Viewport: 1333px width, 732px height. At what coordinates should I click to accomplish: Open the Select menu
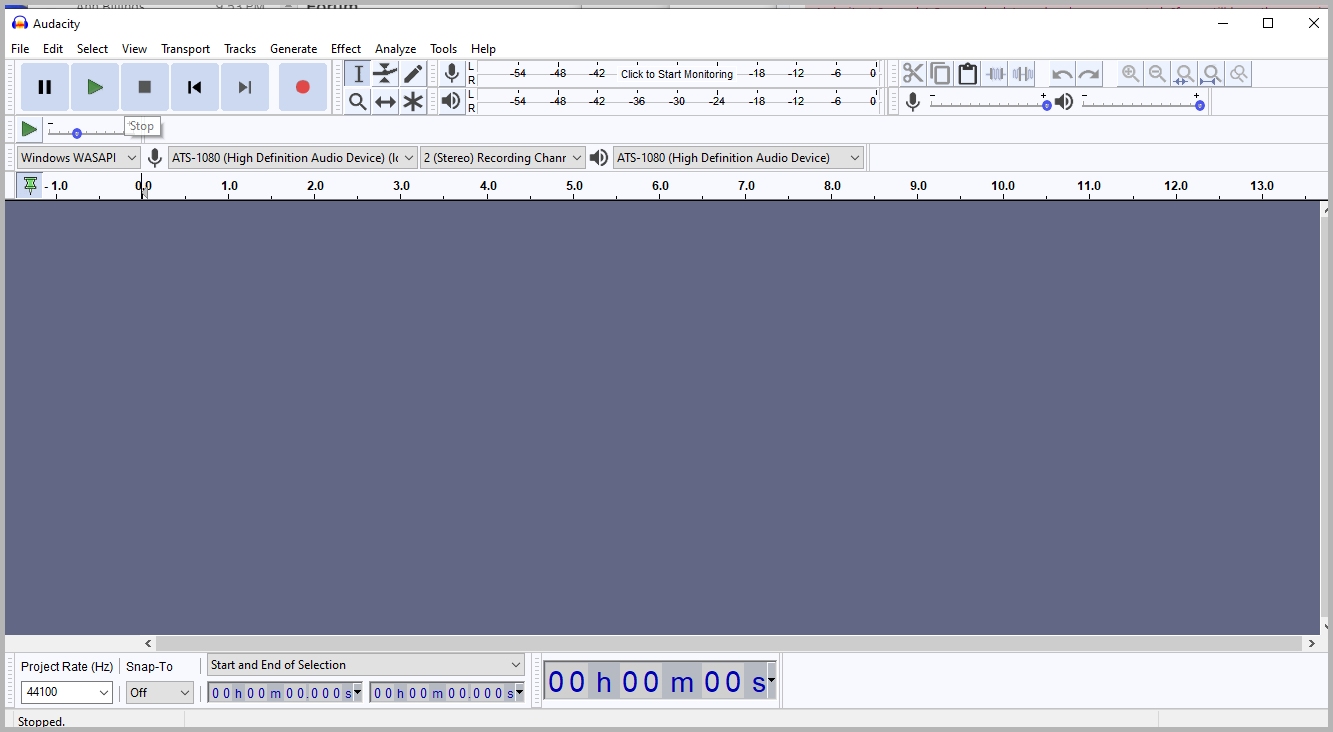pyautogui.click(x=92, y=49)
